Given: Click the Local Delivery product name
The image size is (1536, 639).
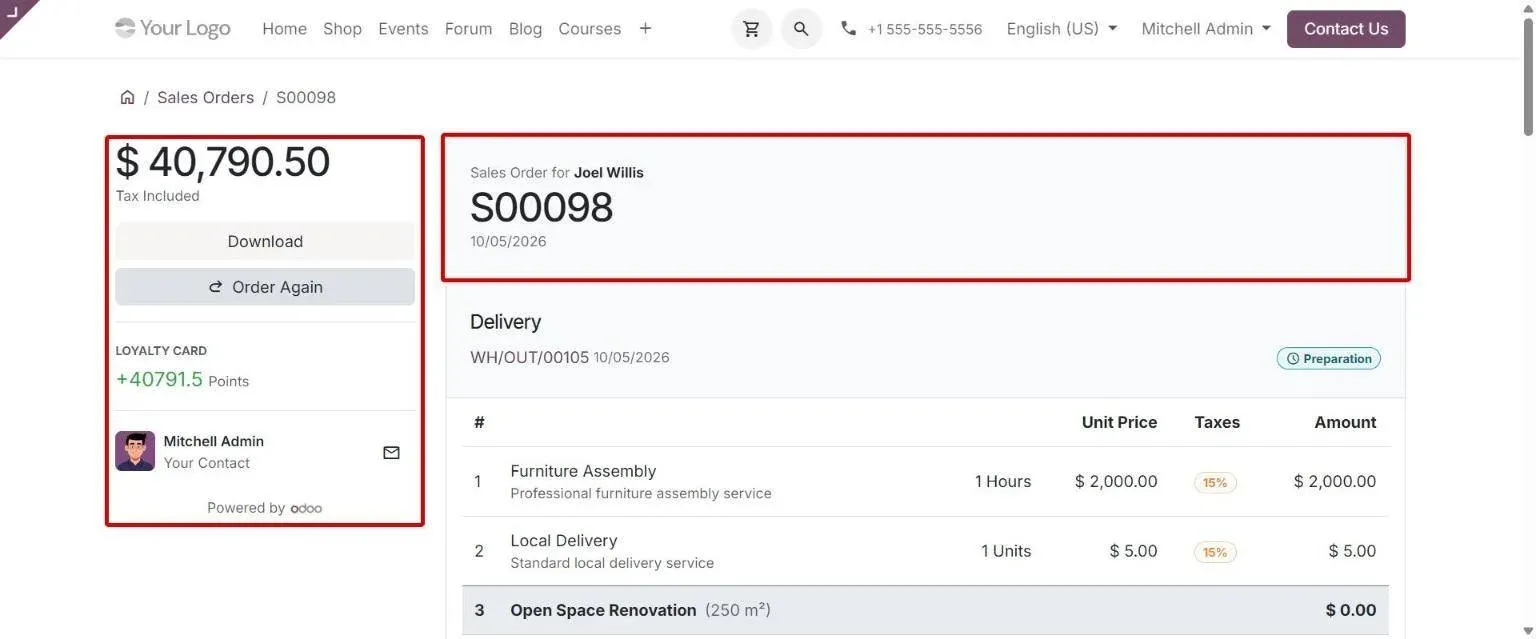Looking at the screenshot, I should (564, 540).
